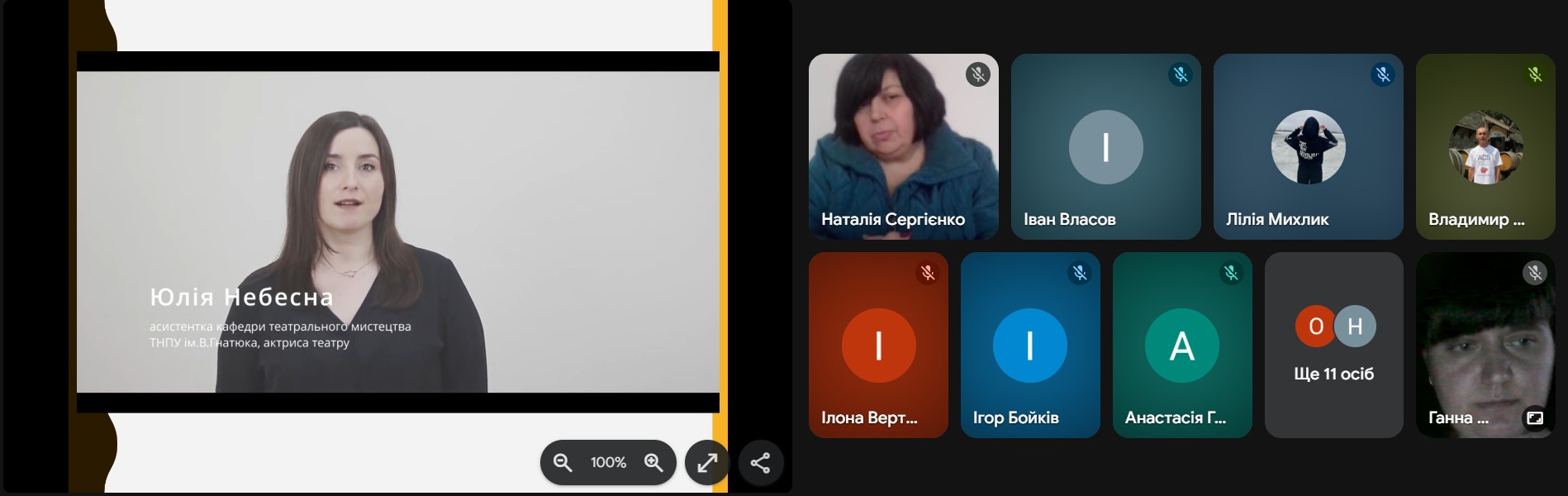This screenshot has height=496, width=1568.
Task: Click Ігор Бойків's blue avatar circle
Action: coord(1029,346)
